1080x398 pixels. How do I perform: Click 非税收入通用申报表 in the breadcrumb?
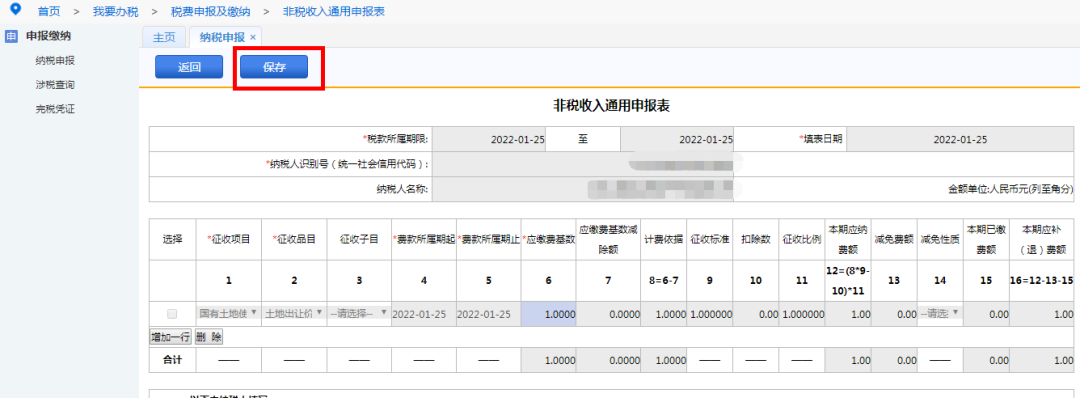coord(334,12)
